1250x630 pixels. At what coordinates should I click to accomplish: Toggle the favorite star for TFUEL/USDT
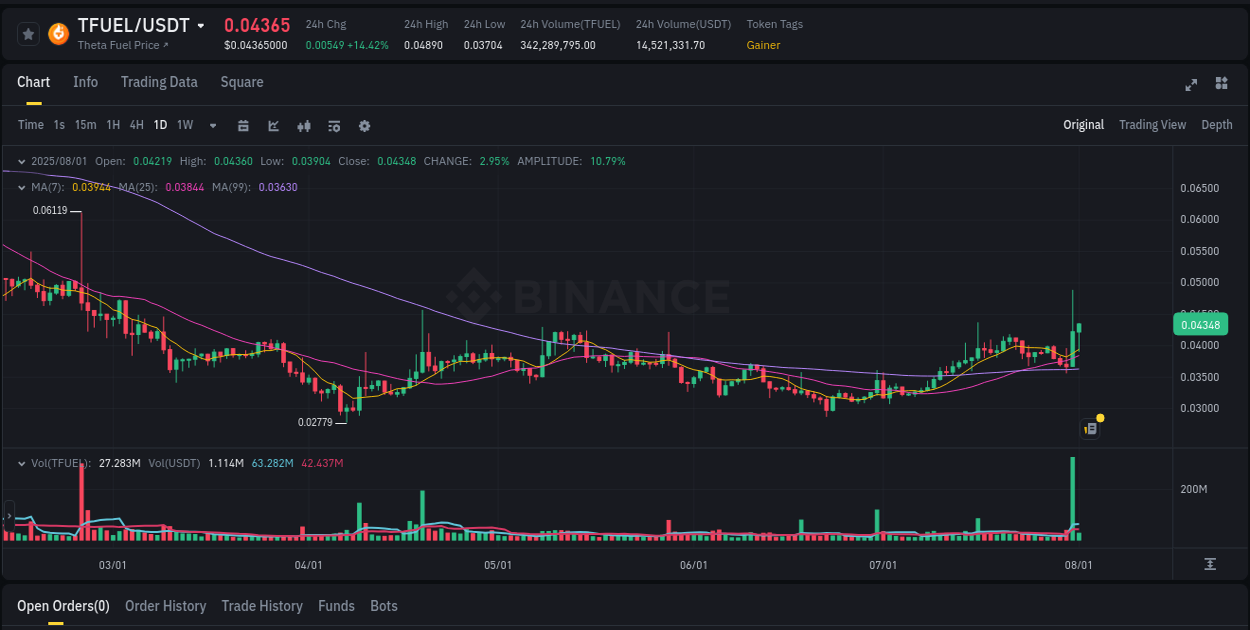pyautogui.click(x=28, y=33)
